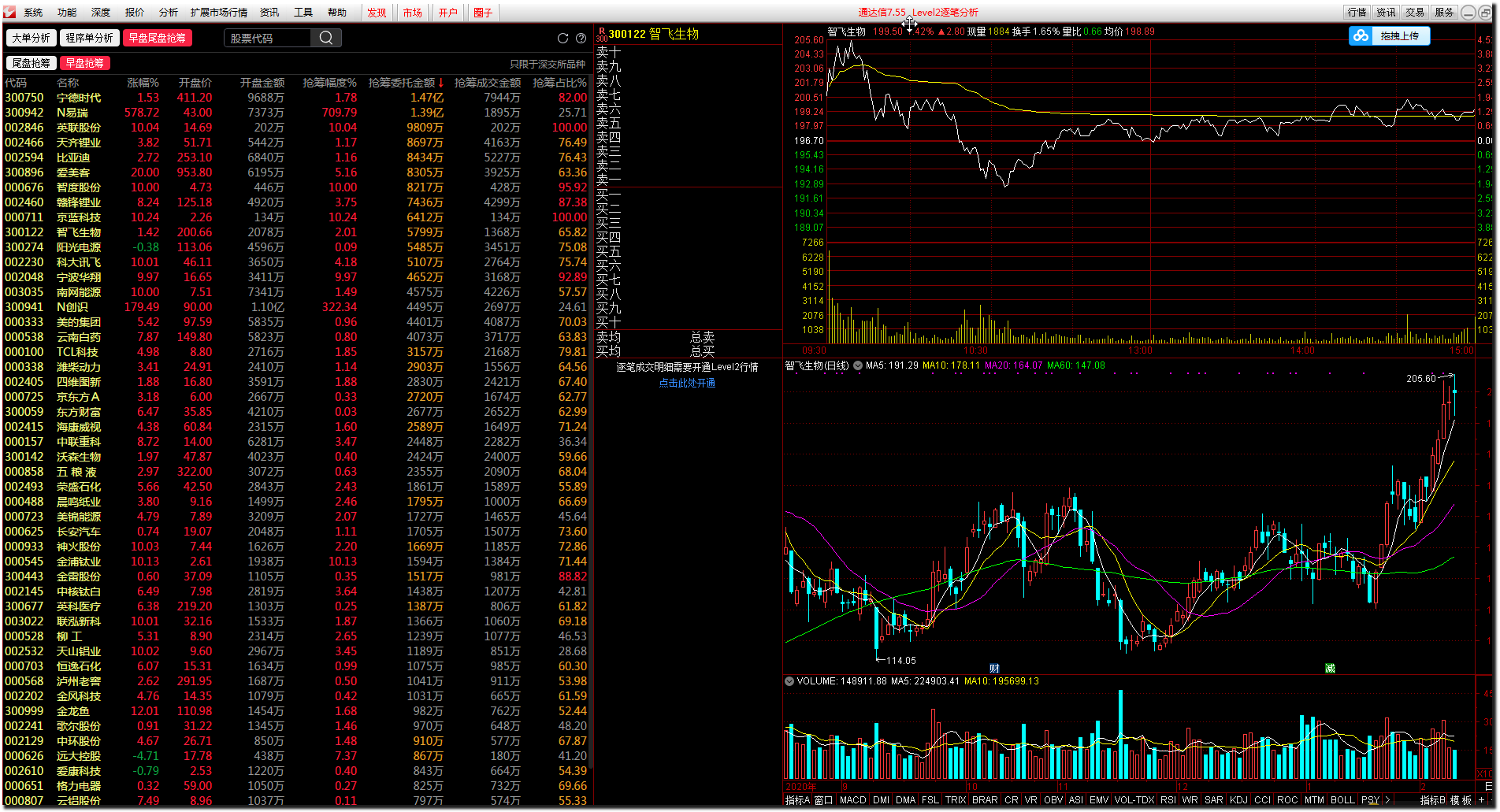Viewport: 1500px width, 812px height.
Task: Select the 智飞生物 row in list
Action: pos(296,232)
